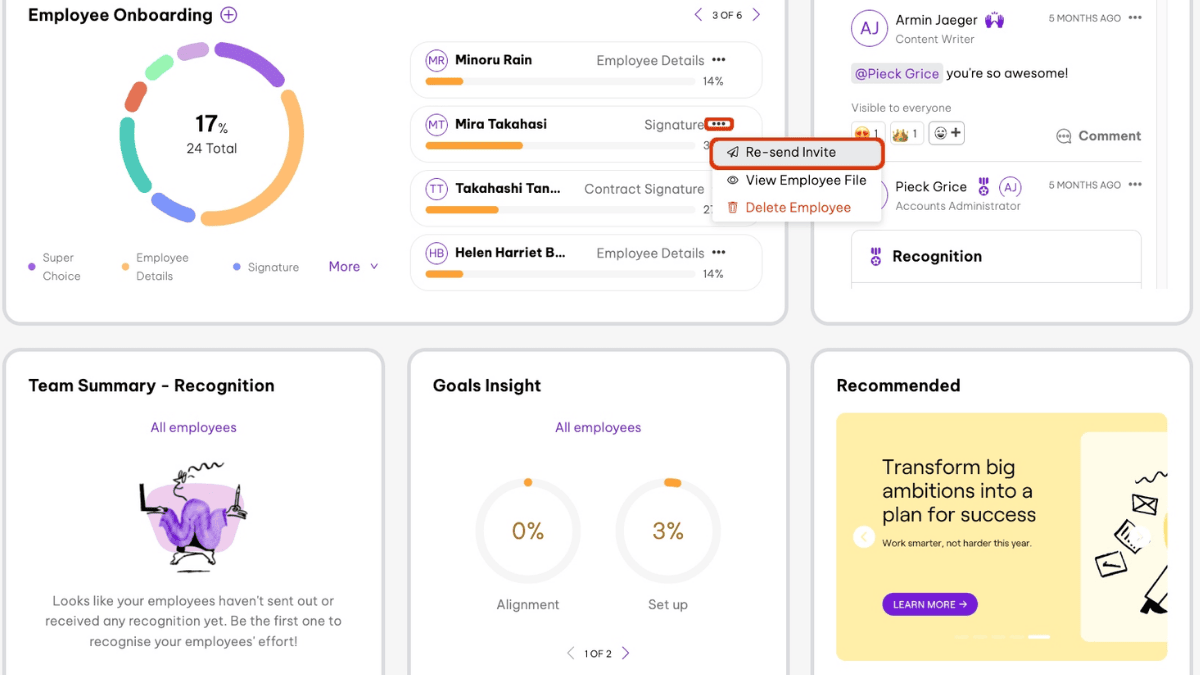
Task: Expand the More legend dropdown
Action: coord(352,266)
